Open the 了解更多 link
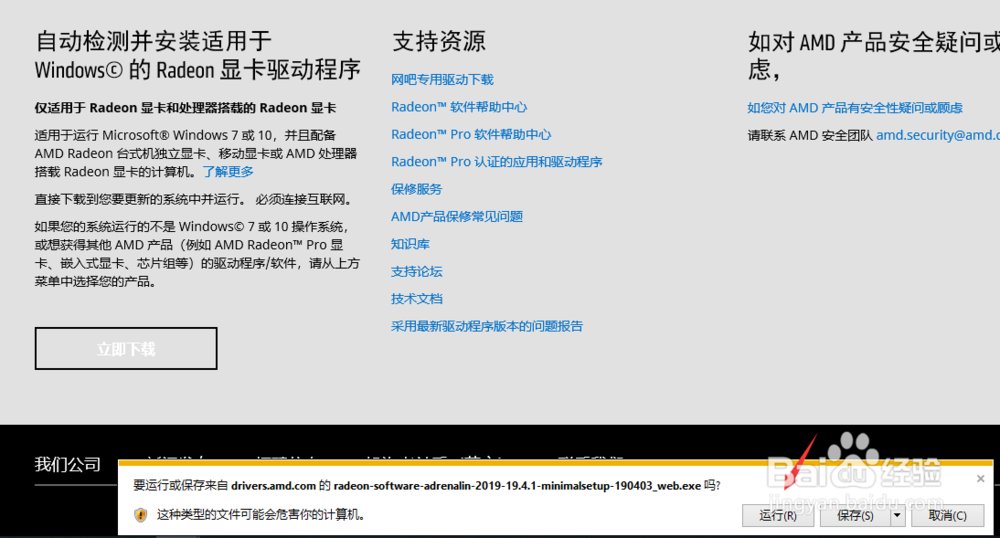Screen dimensions: 1000x538 228,171
